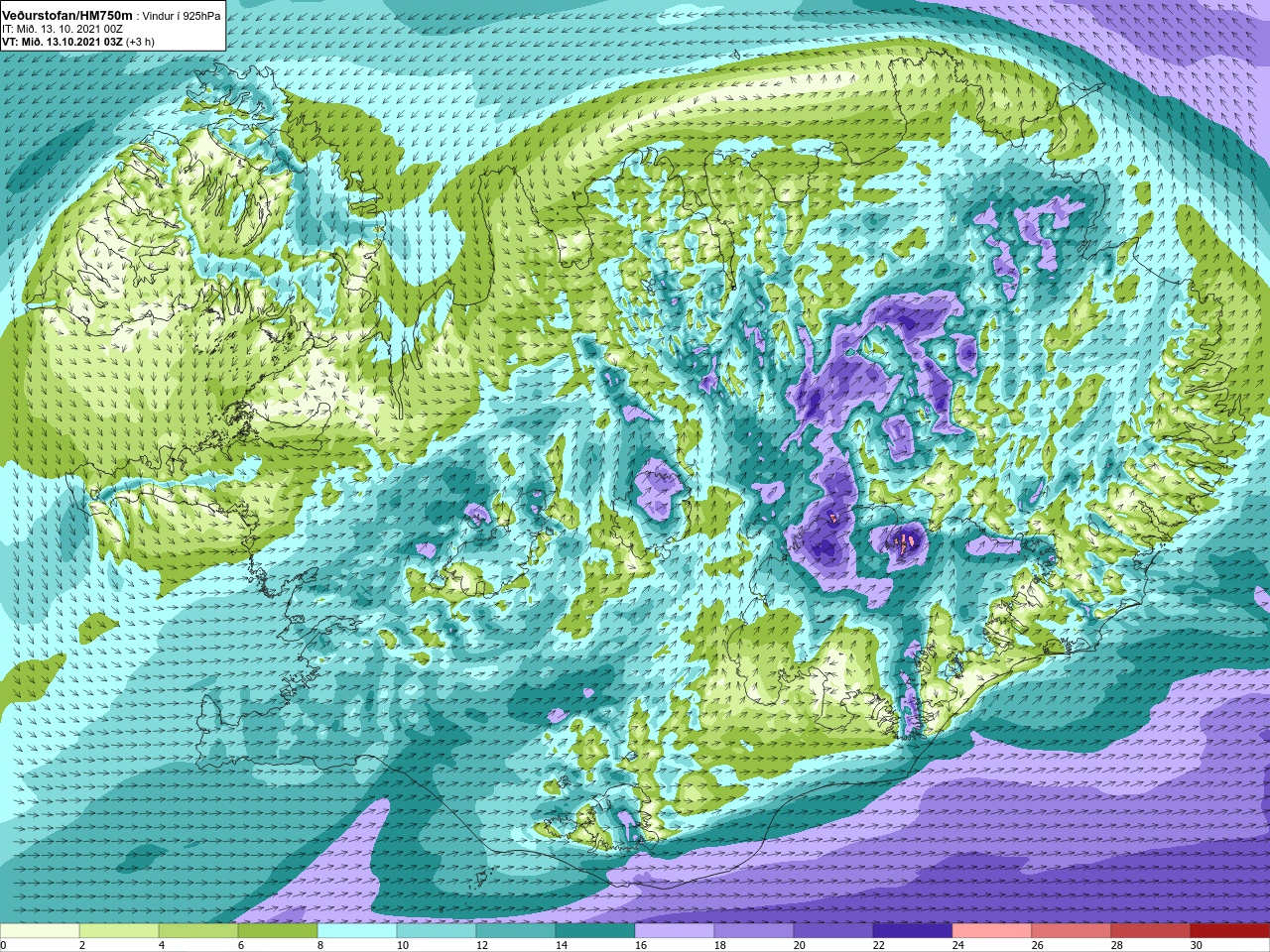This screenshot has height=952, width=1270.
Task: Click the 4–6 green legend swatch
Action: click(x=198, y=931)
